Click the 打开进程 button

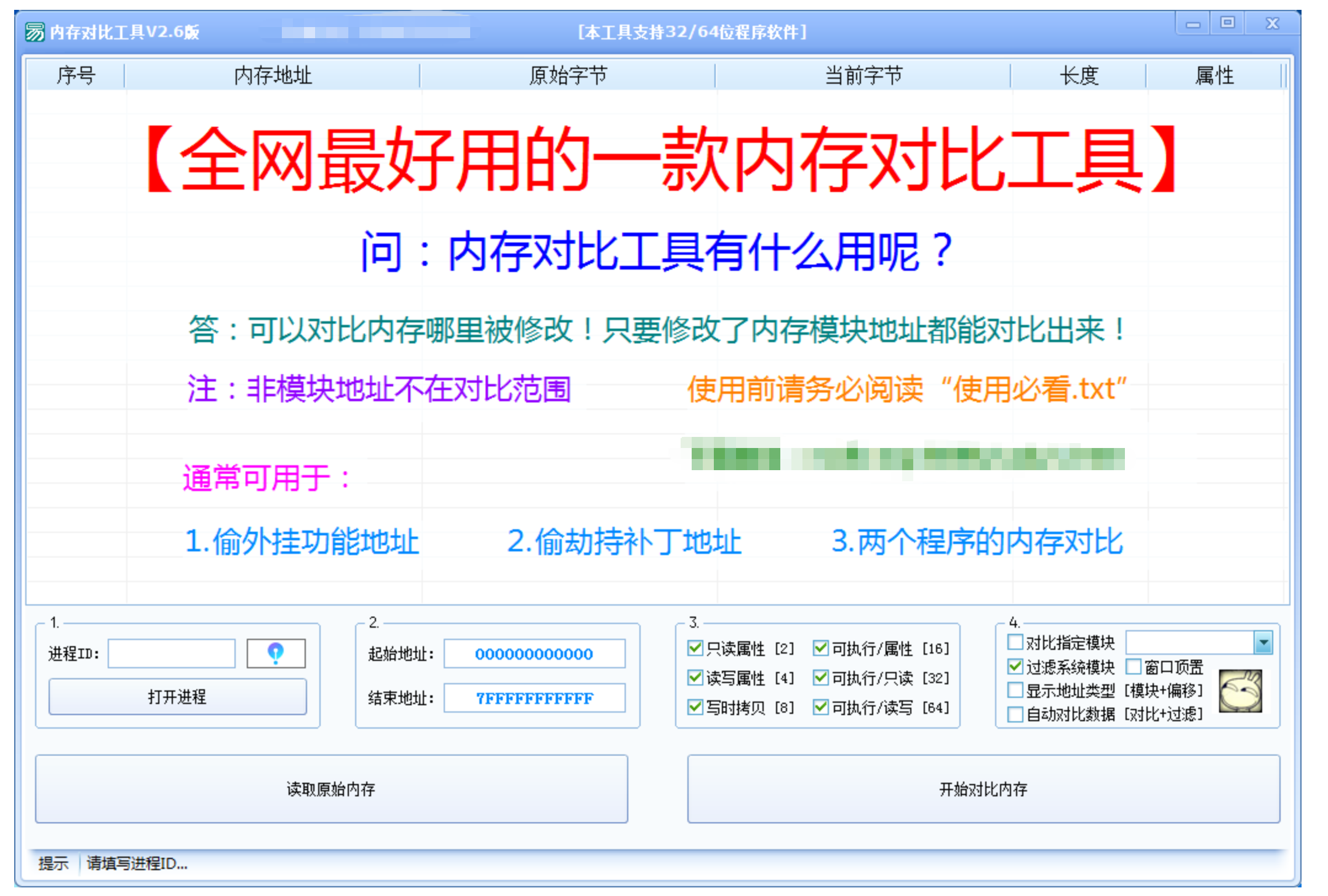click(177, 697)
